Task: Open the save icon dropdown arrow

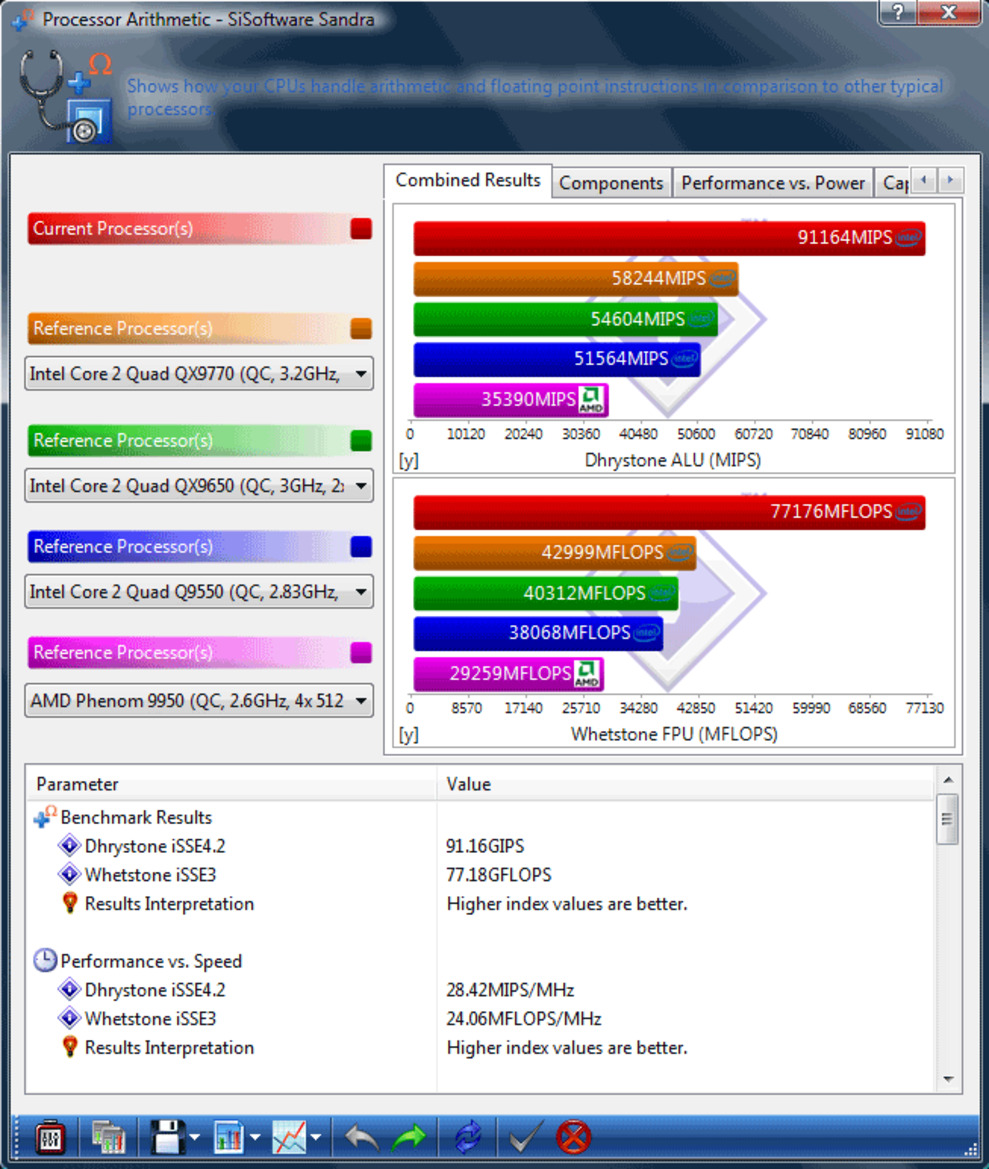Action: point(195,1138)
